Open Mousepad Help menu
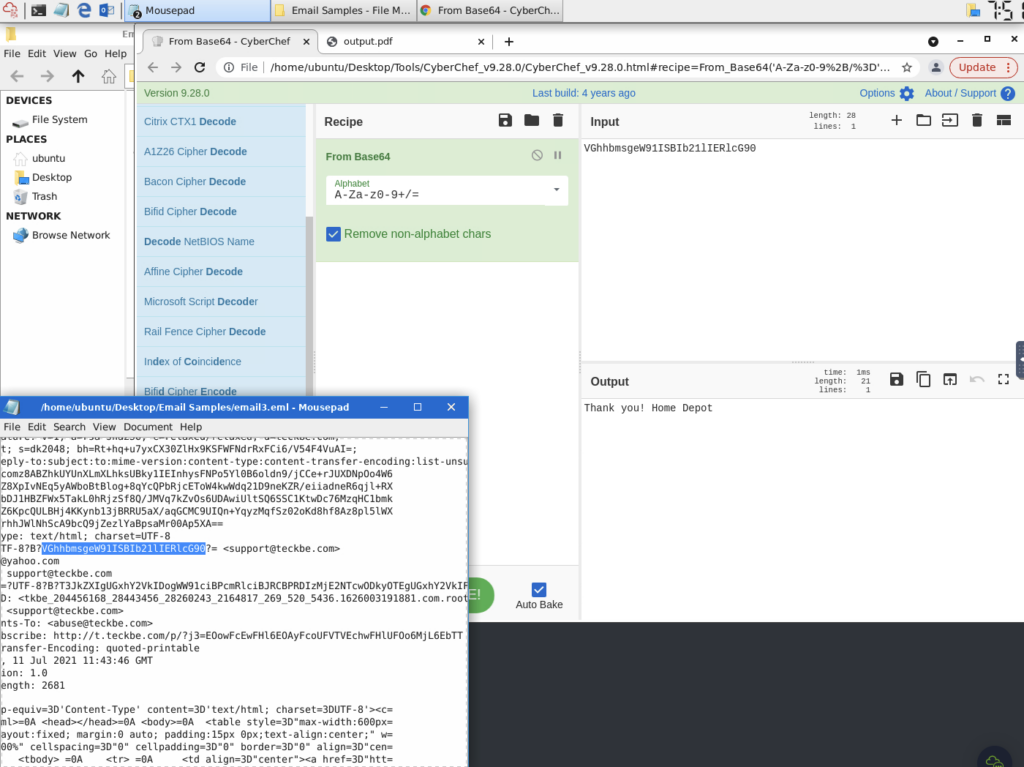The height and width of the screenshot is (767, 1024). coord(191,427)
